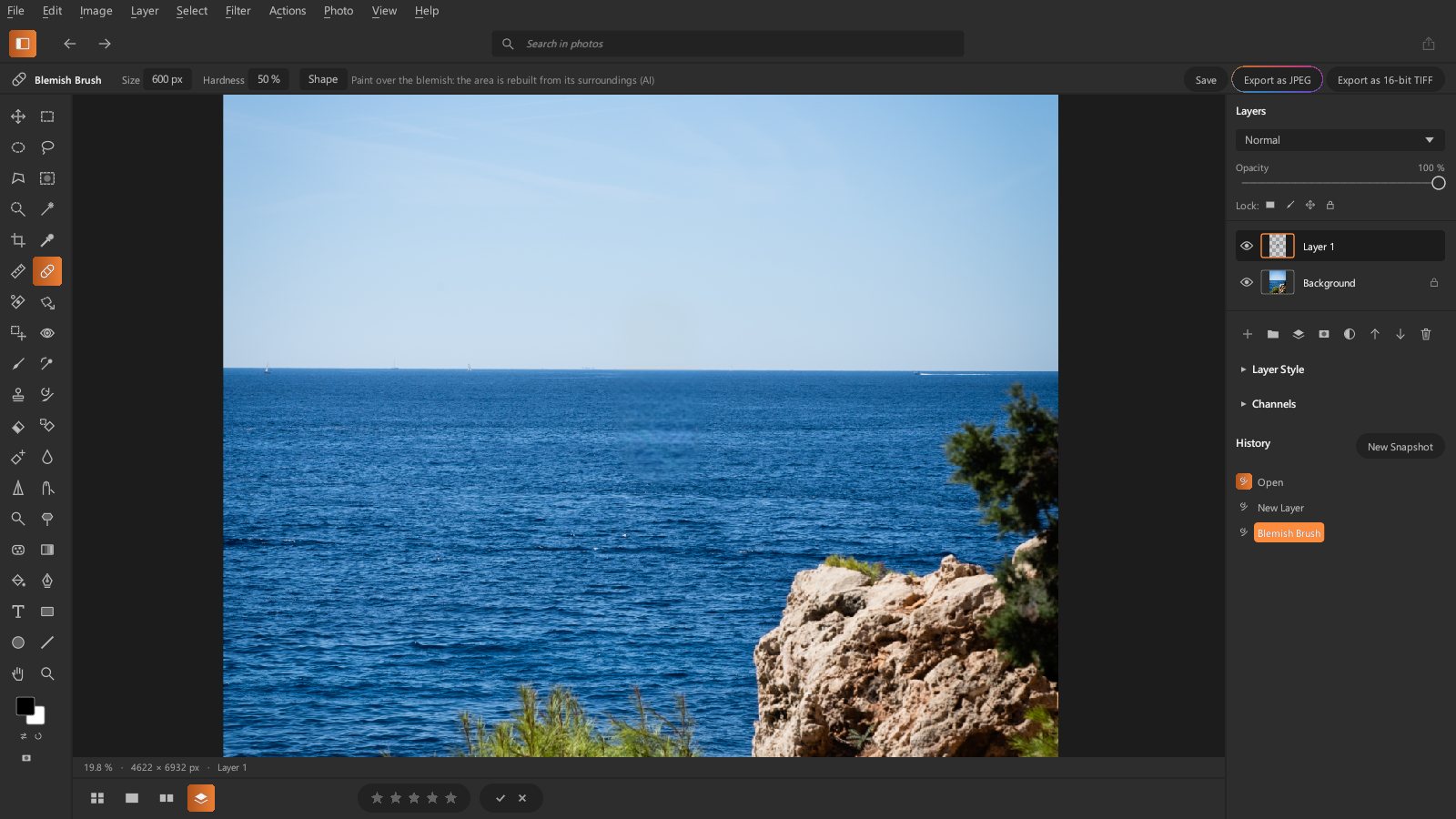Add an adjustment layer half-circle icon
This screenshot has height=819, width=1456.
pyautogui.click(x=1350, y=334)
